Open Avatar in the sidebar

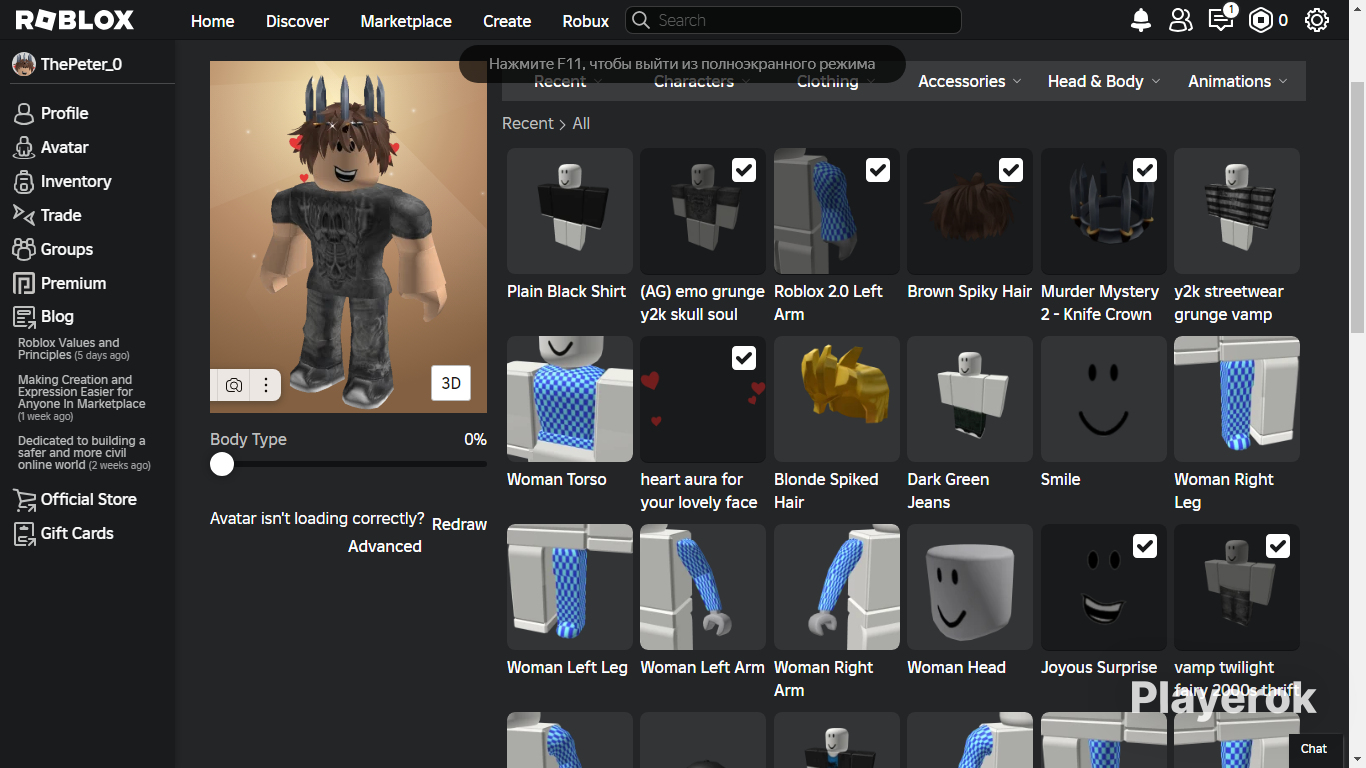(x=64, y=147)
